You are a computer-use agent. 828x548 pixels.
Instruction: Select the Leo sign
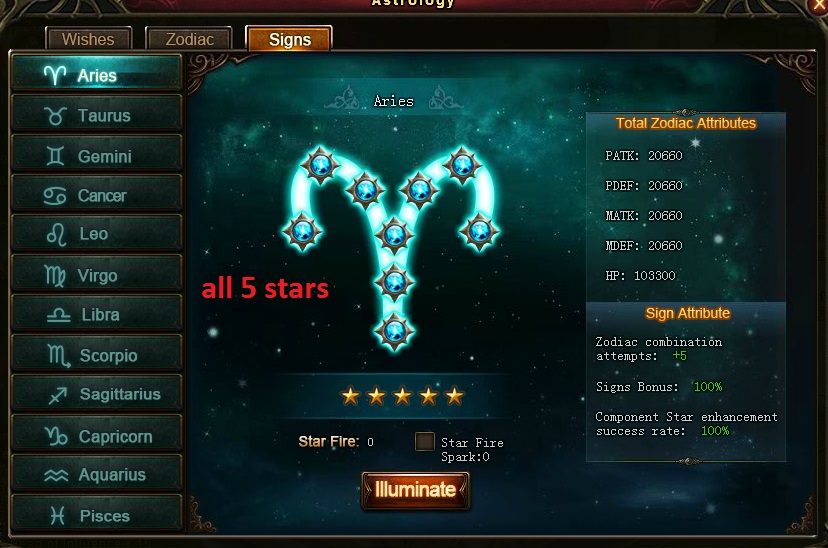(96, 234)
